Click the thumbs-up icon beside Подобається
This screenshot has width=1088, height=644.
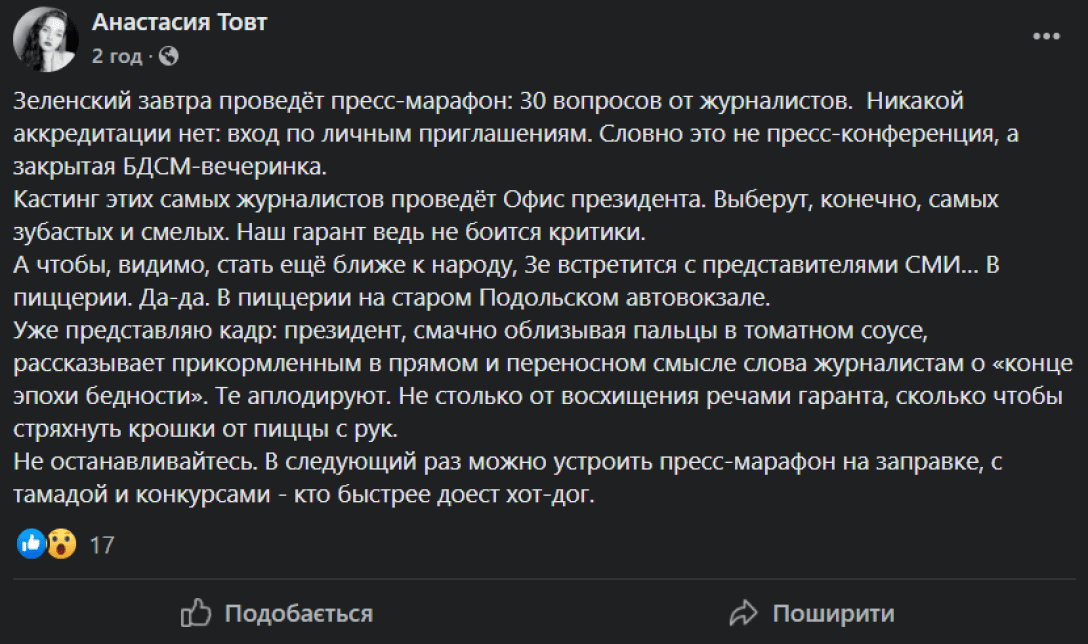tap(194, 612)
